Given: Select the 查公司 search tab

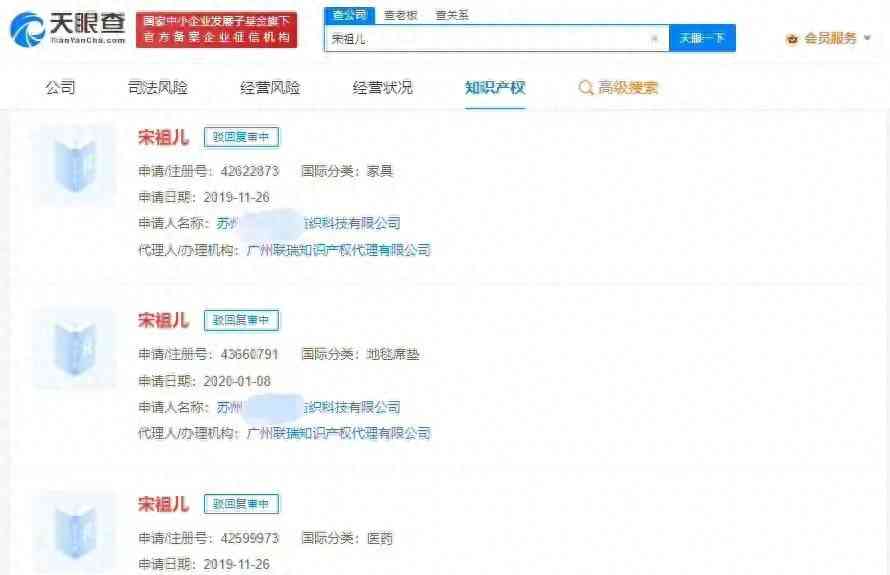Looking at the screenshot, I should [x=349, y=15].
